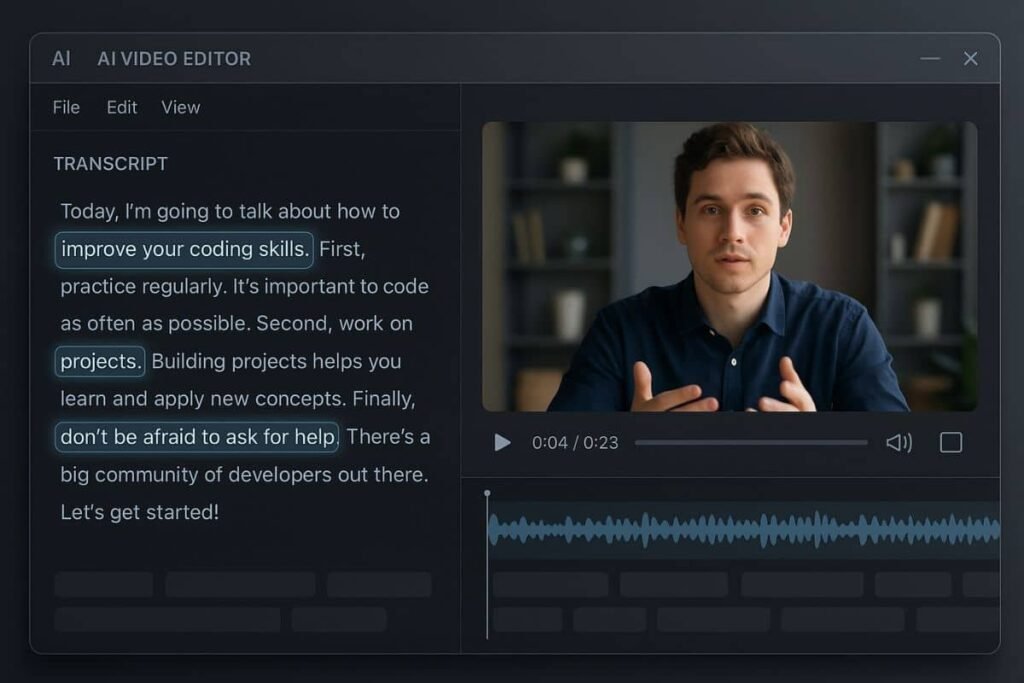This screenshot has height=683, width=1024.
Task: Select the play triangle below the preview
Action: pyautogui.click(x=502, y=442)
